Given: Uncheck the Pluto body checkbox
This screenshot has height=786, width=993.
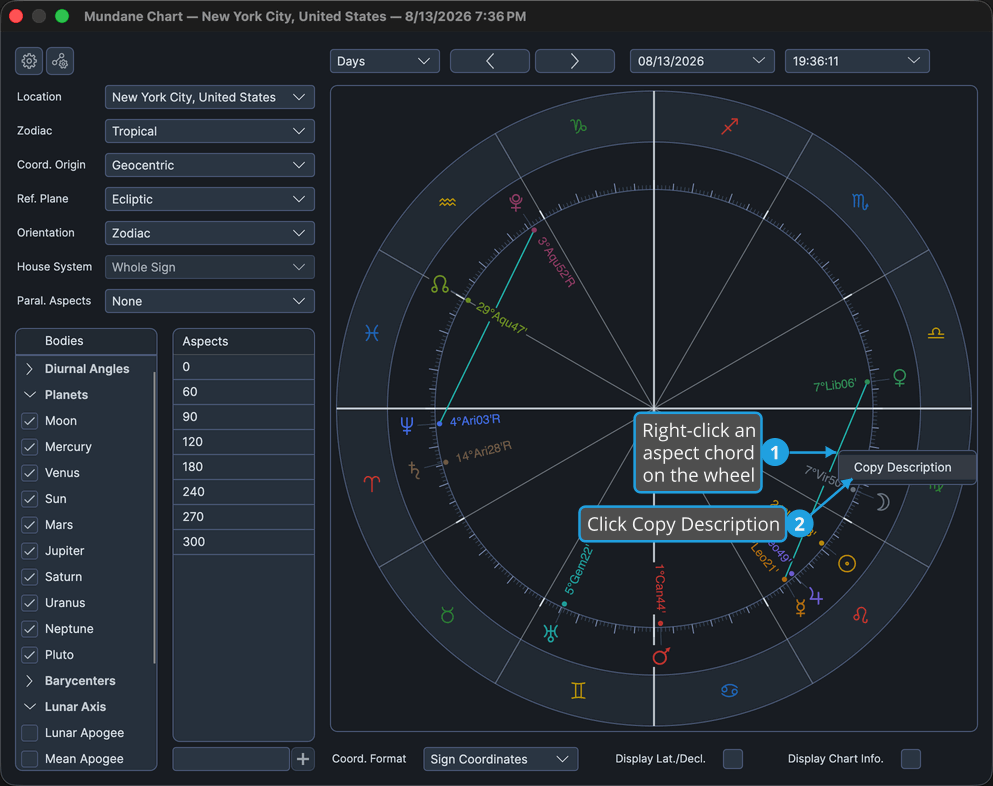Looking at the screenshot, I should [x=30, y=654].
